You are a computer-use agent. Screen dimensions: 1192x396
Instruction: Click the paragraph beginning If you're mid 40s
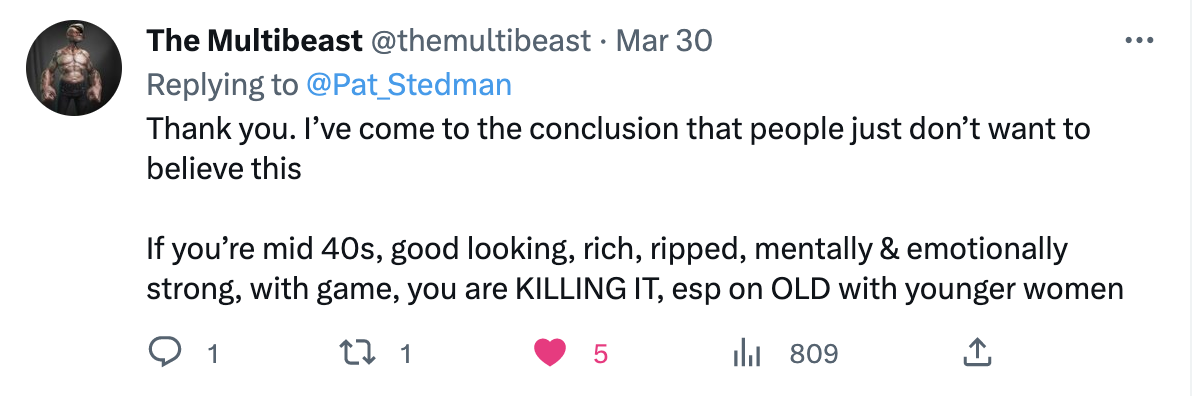(x=635, y=269)
